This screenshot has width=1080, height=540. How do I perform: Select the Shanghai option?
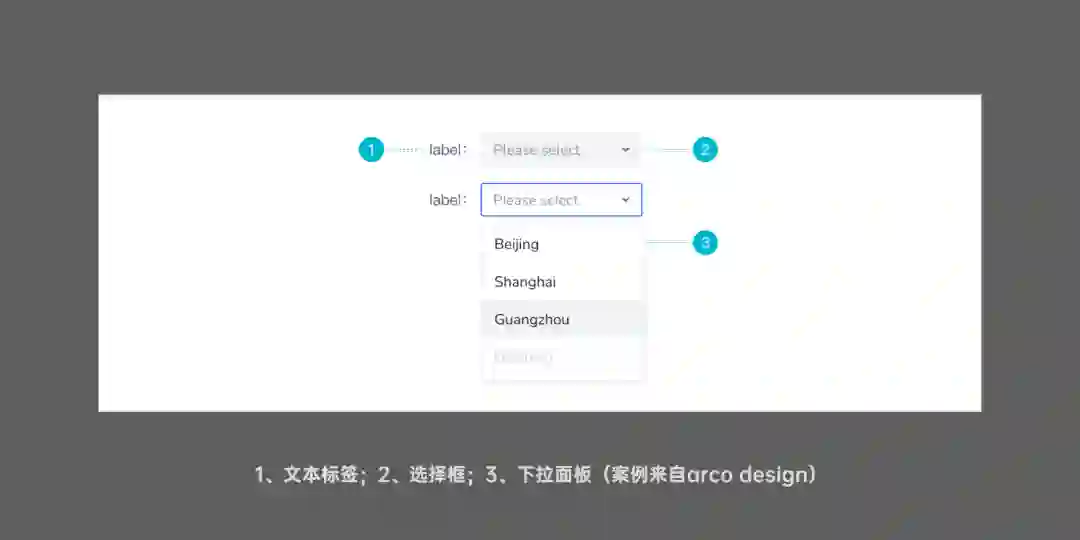(563, 282)
